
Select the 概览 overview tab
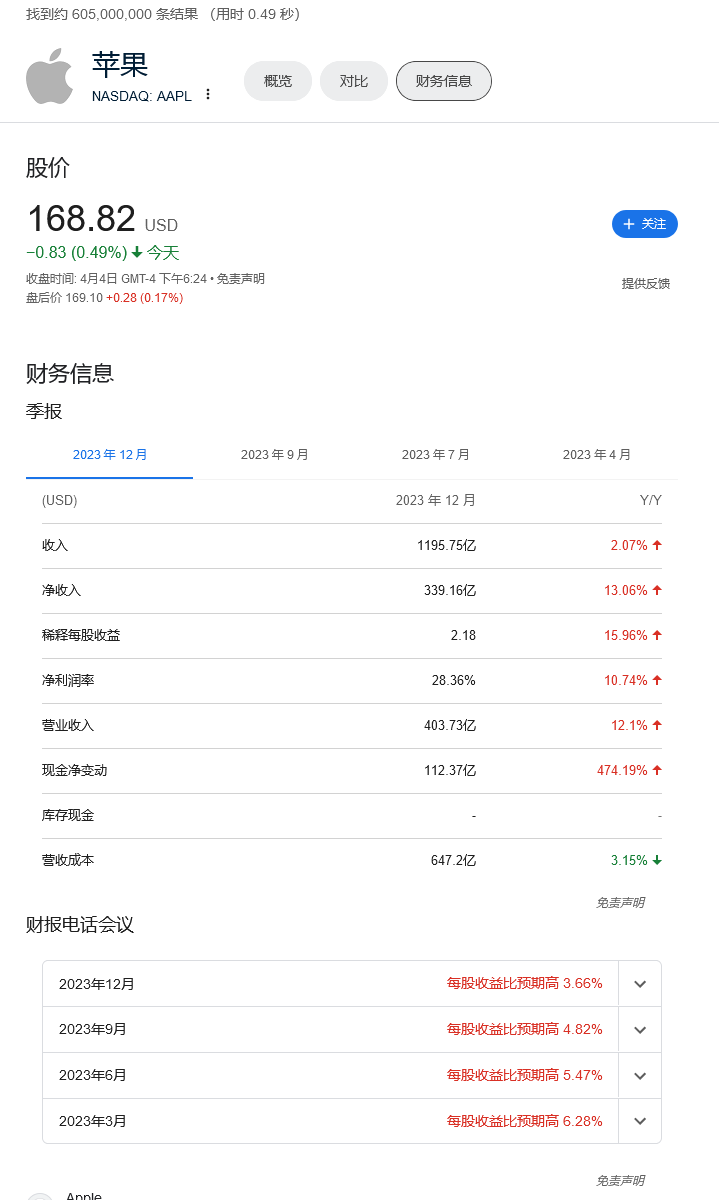point(278,81)
